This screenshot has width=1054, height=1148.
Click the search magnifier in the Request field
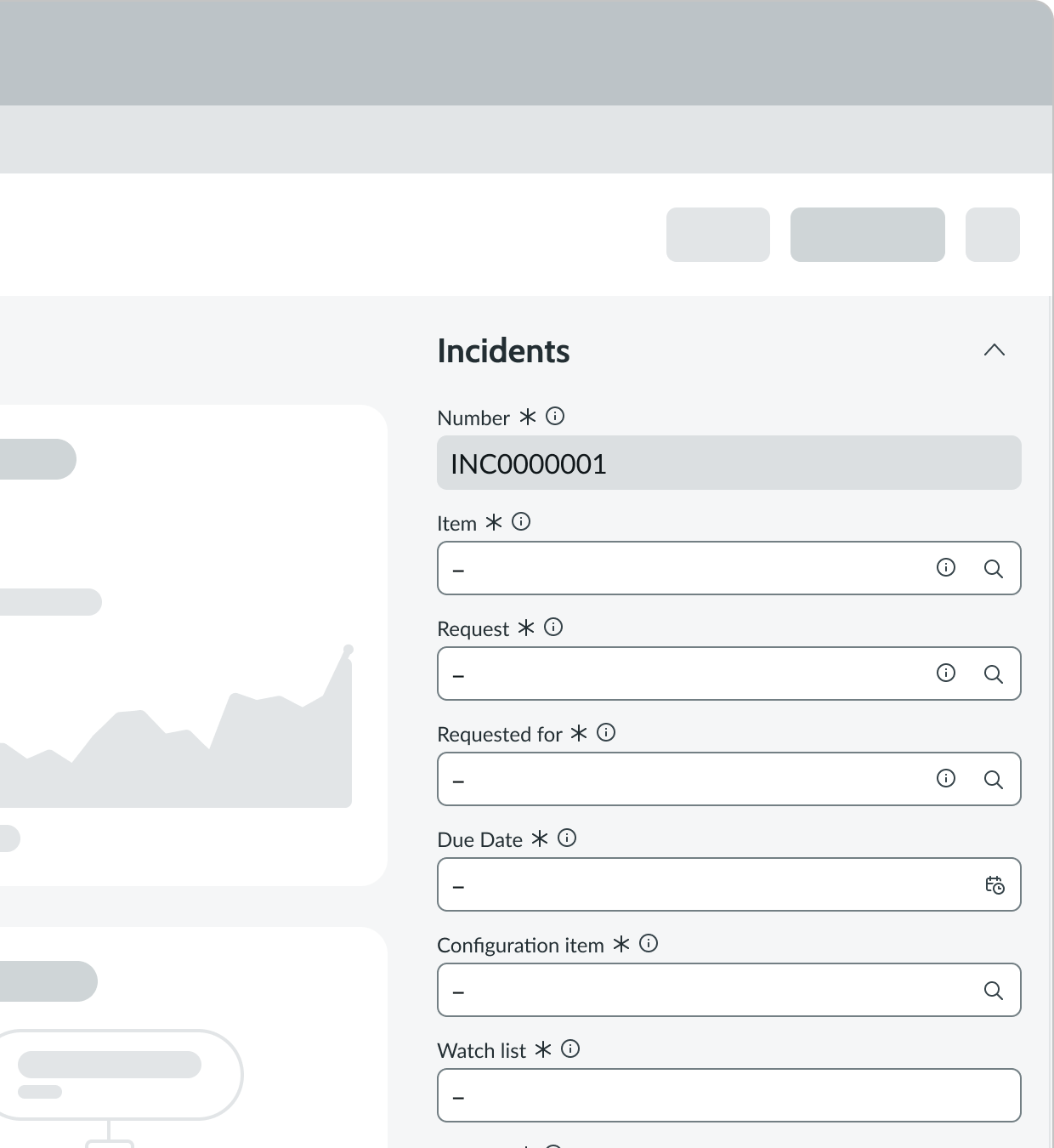click(x=994, y=673)
